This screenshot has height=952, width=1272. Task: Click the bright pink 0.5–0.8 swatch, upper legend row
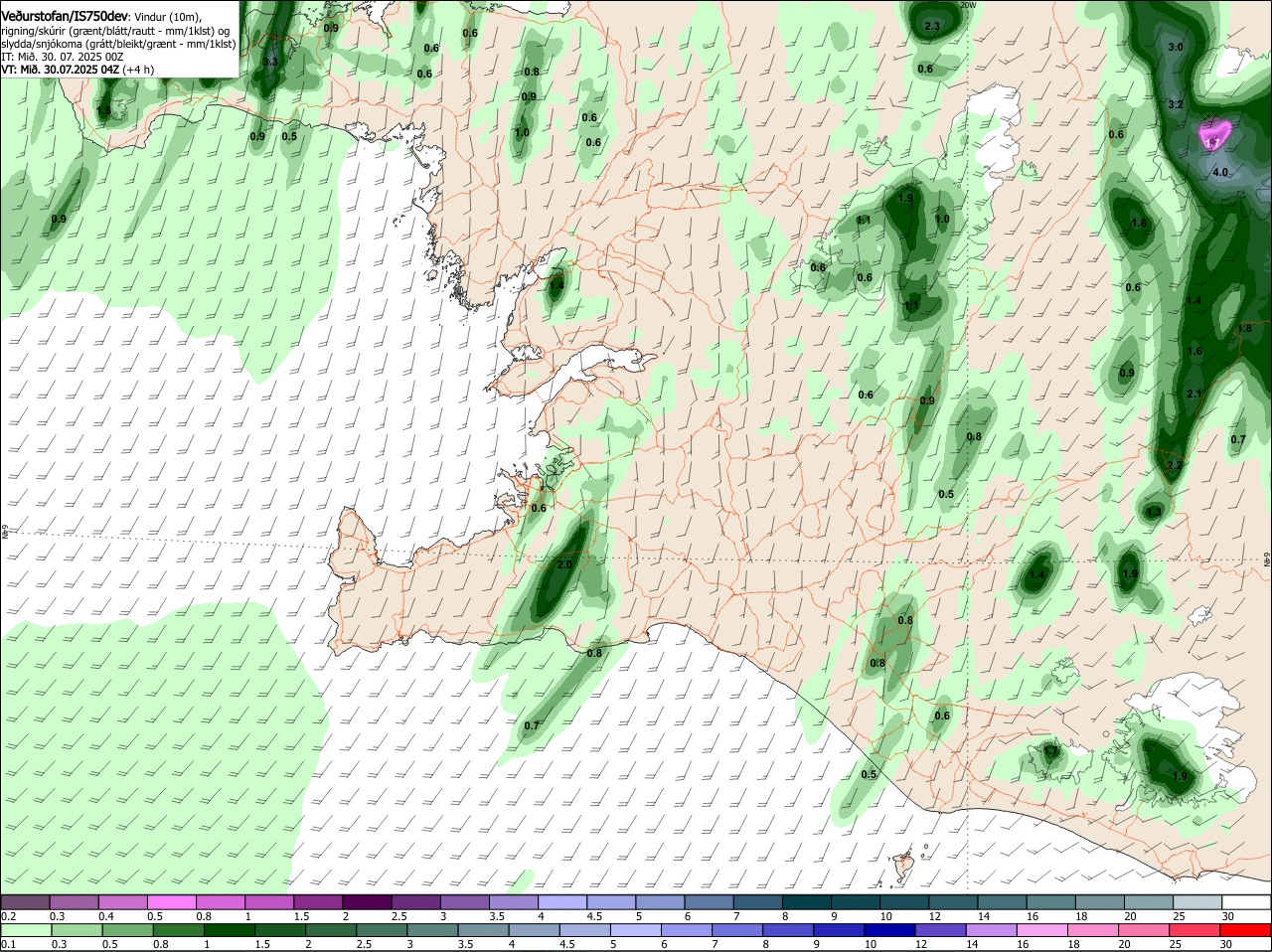coord(171,902)
